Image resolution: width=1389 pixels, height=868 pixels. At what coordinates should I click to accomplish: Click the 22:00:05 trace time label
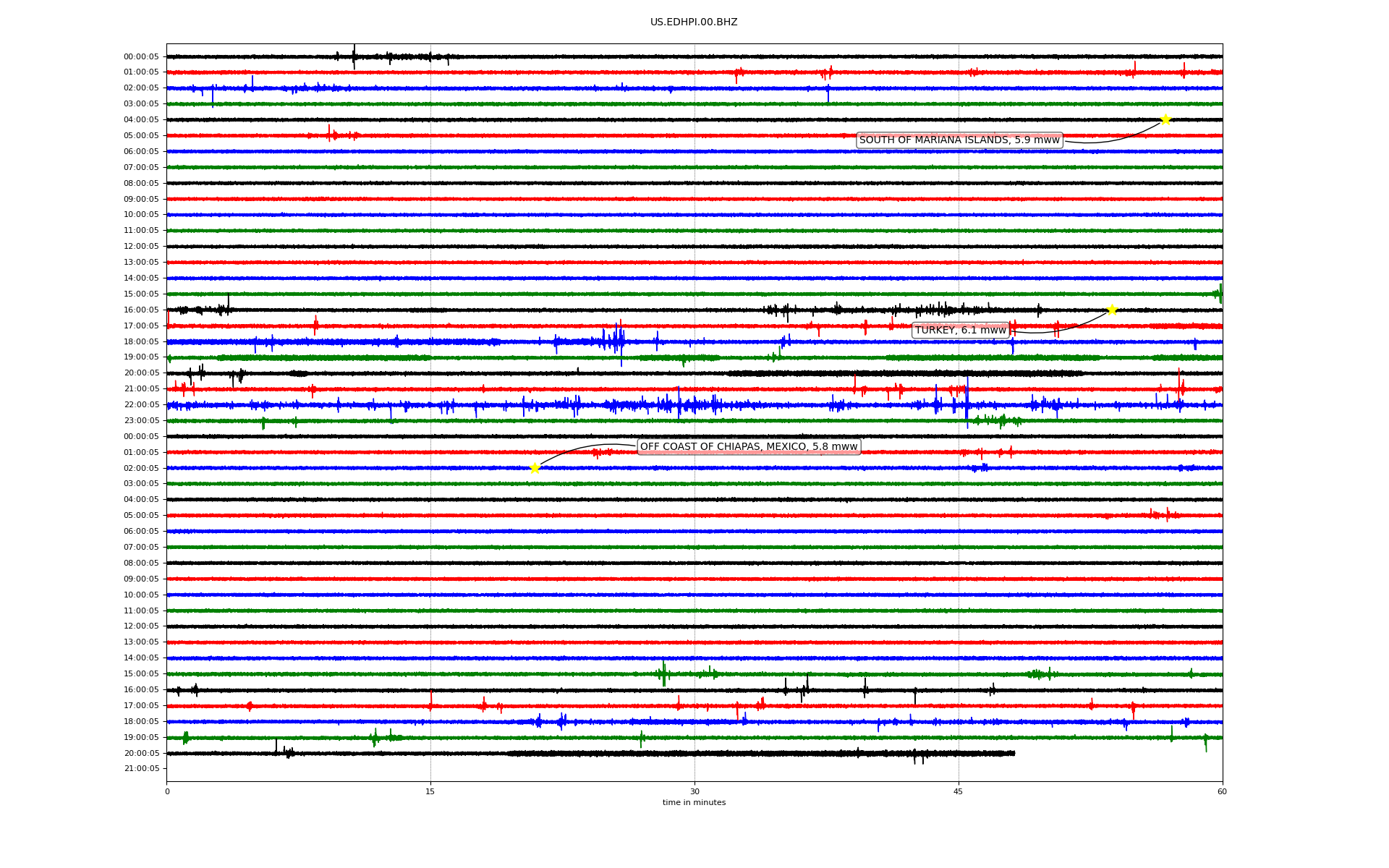tap(141, 405)
